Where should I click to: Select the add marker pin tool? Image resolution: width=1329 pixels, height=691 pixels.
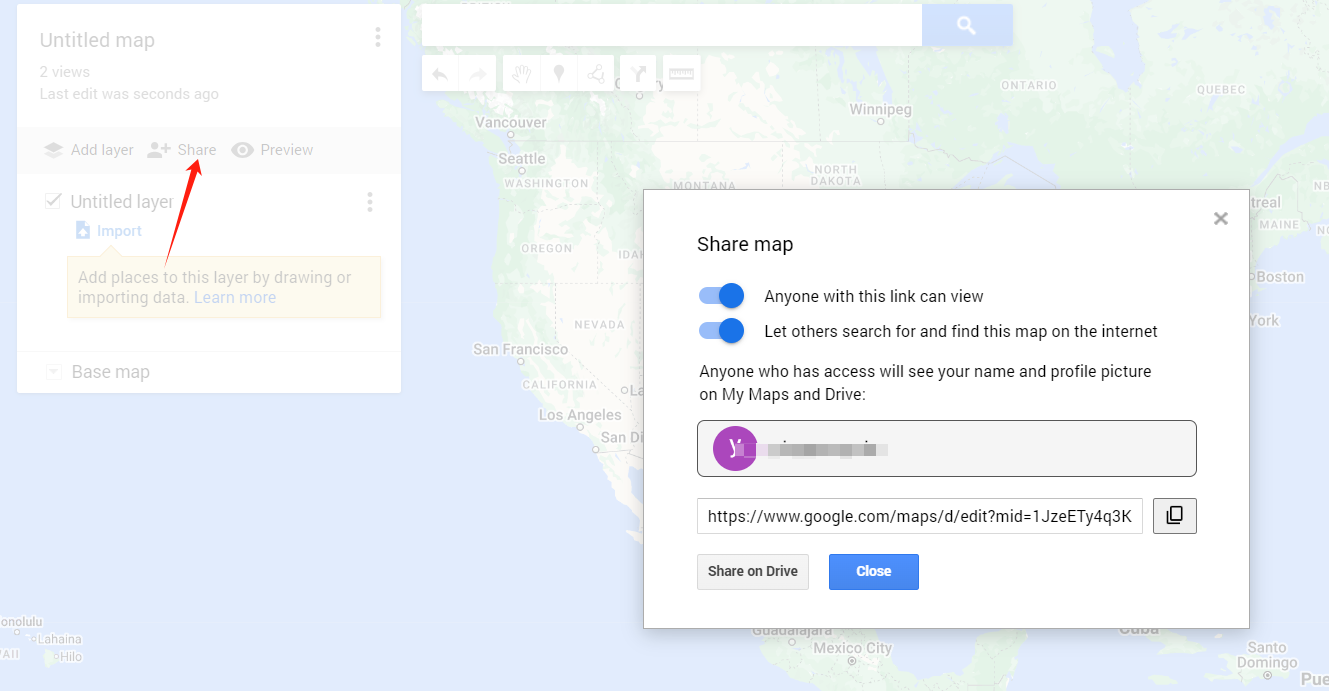pyautogui.click(x=559, y=74)
